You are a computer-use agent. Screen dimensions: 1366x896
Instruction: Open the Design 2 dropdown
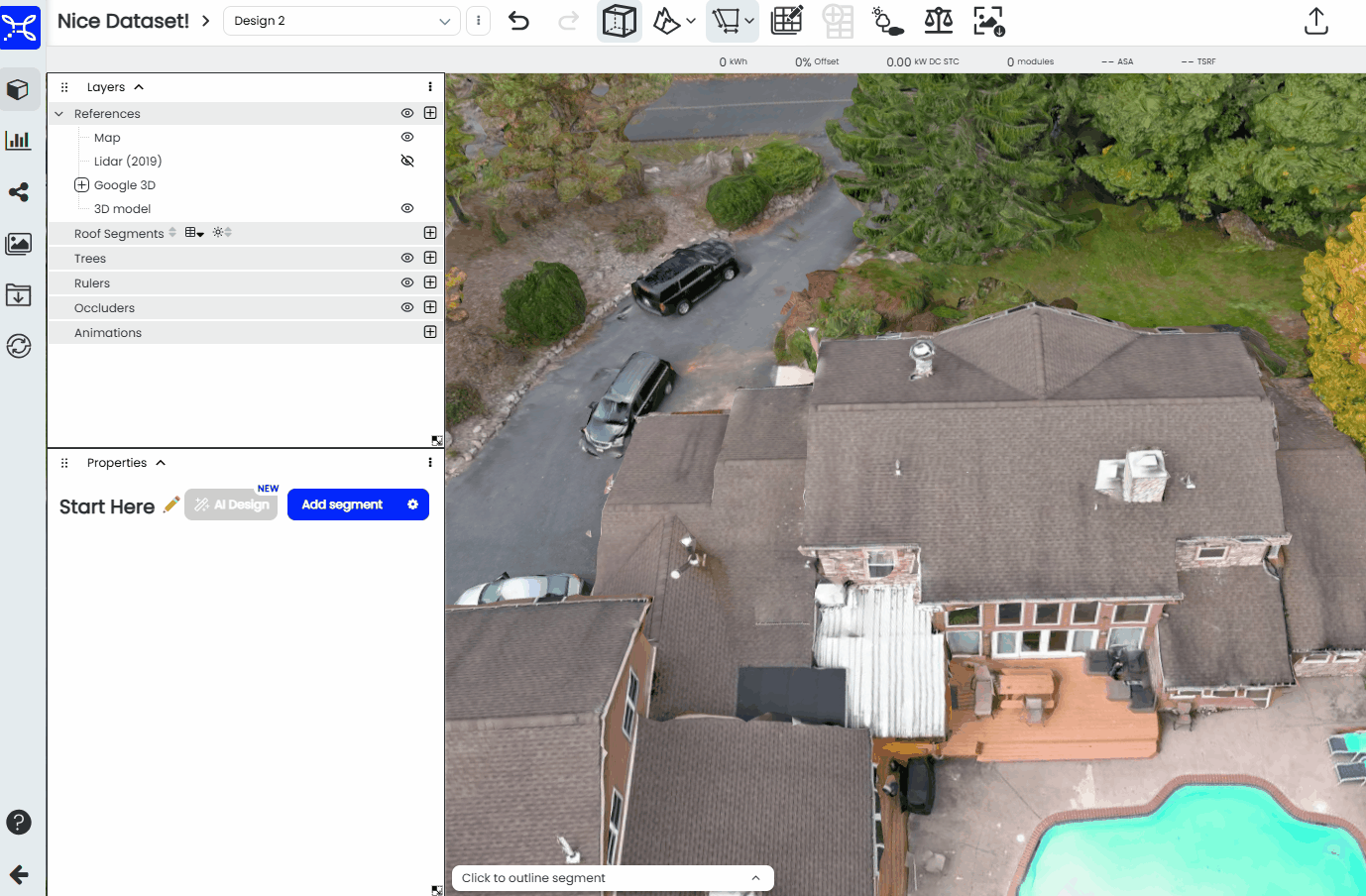point(341,21)
